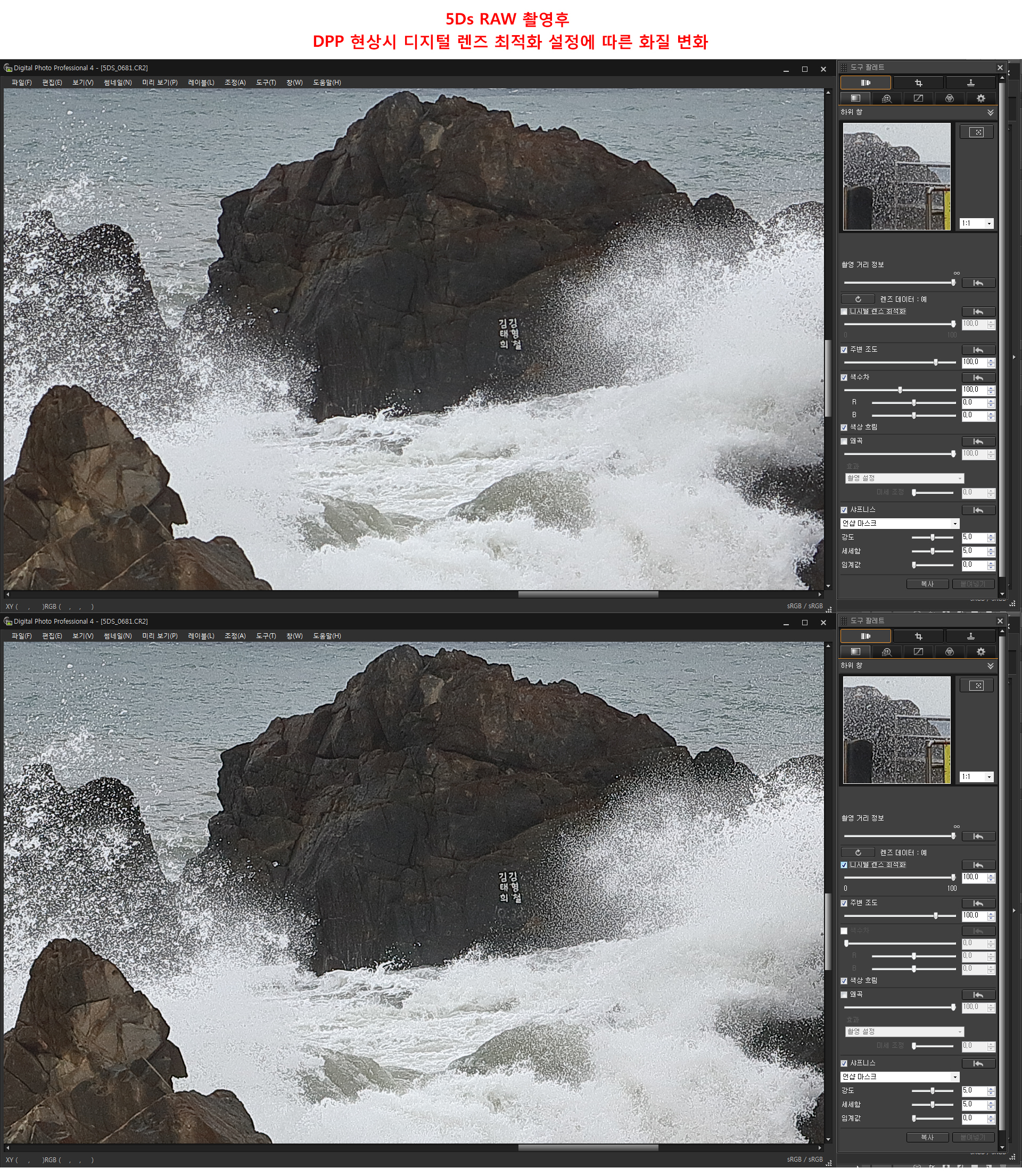This screenshot has width=1022, height=1176.
Task: Open the crop tool tab in upper palette
Action: pos(918,83)
